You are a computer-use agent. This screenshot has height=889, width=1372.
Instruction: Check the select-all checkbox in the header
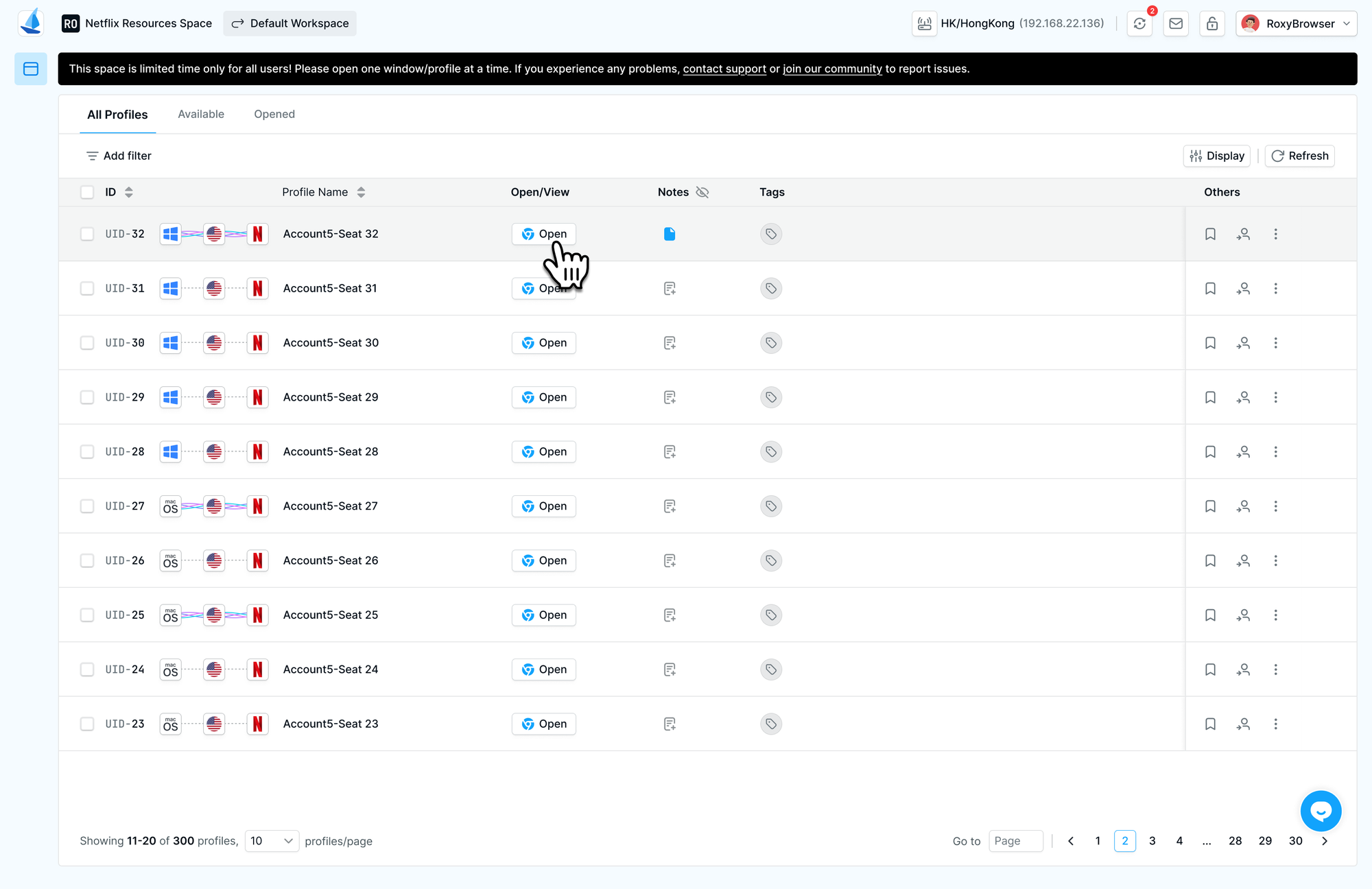(87, 192)
